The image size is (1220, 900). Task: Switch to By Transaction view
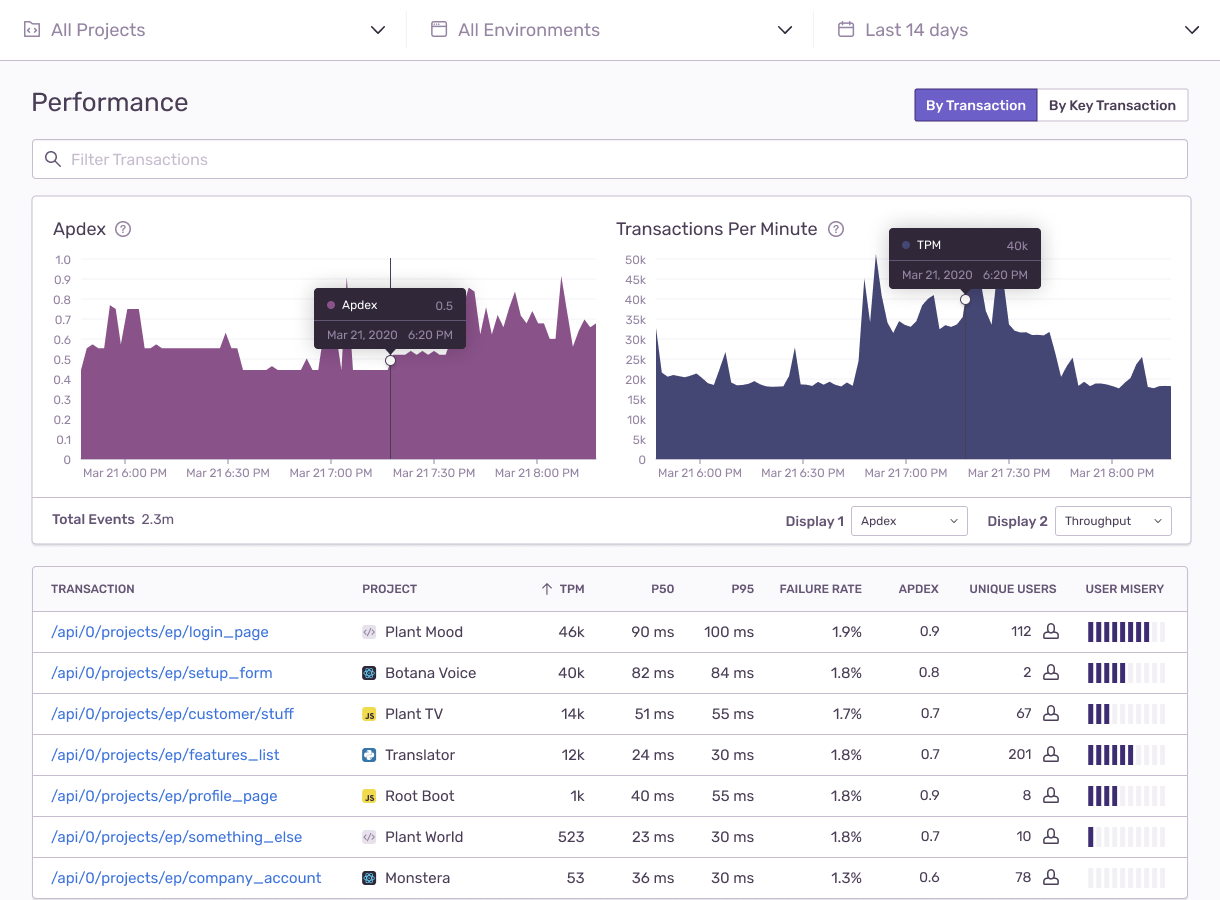975,105
